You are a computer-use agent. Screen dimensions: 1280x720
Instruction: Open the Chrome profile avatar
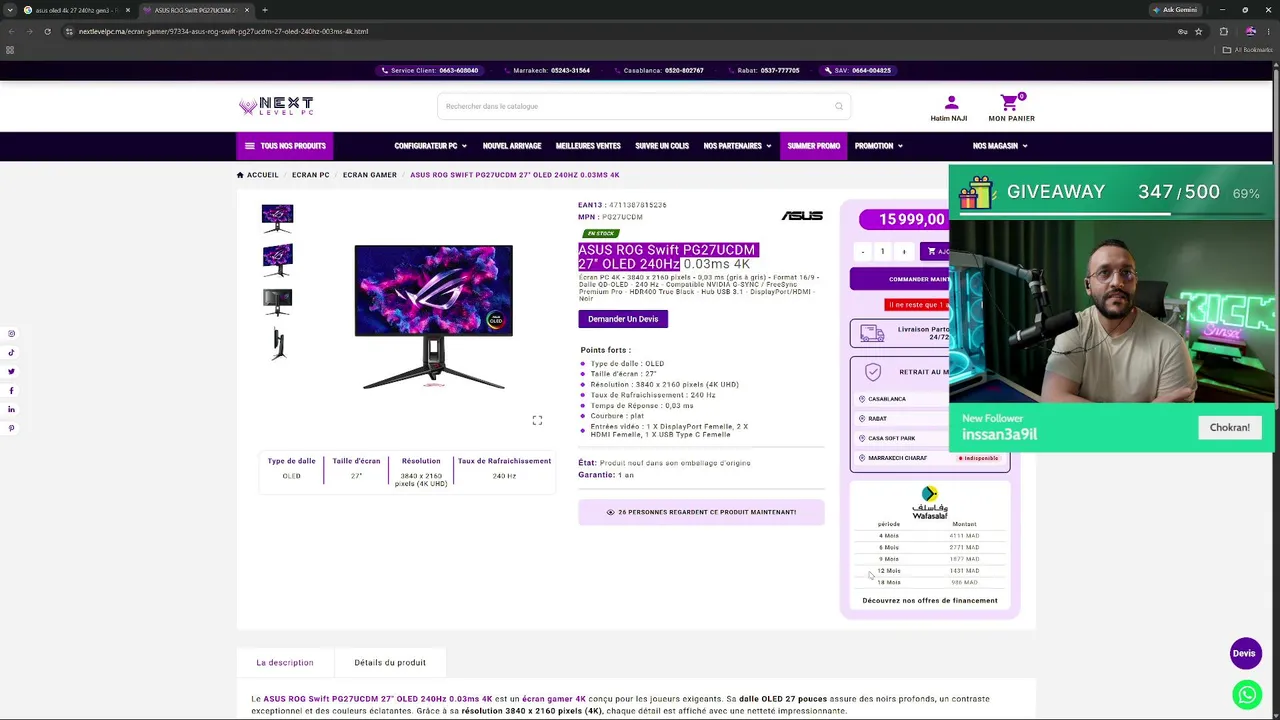coord(1250,31)
